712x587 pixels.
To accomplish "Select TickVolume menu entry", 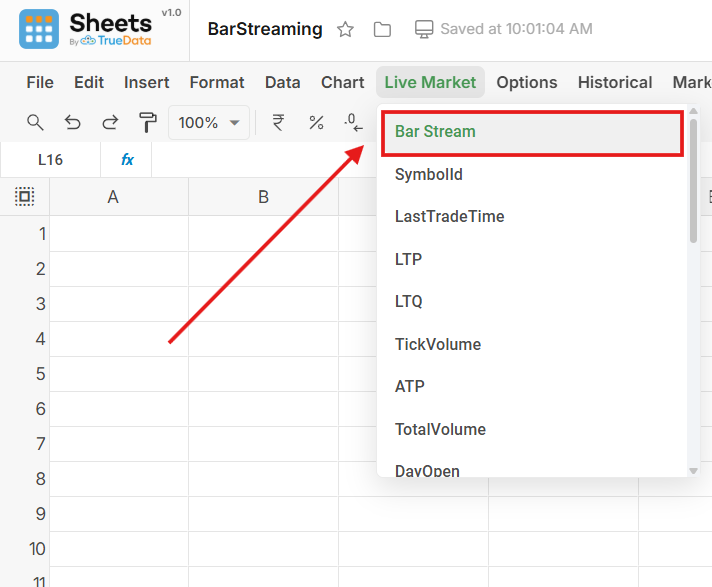I will pos(532,344).
